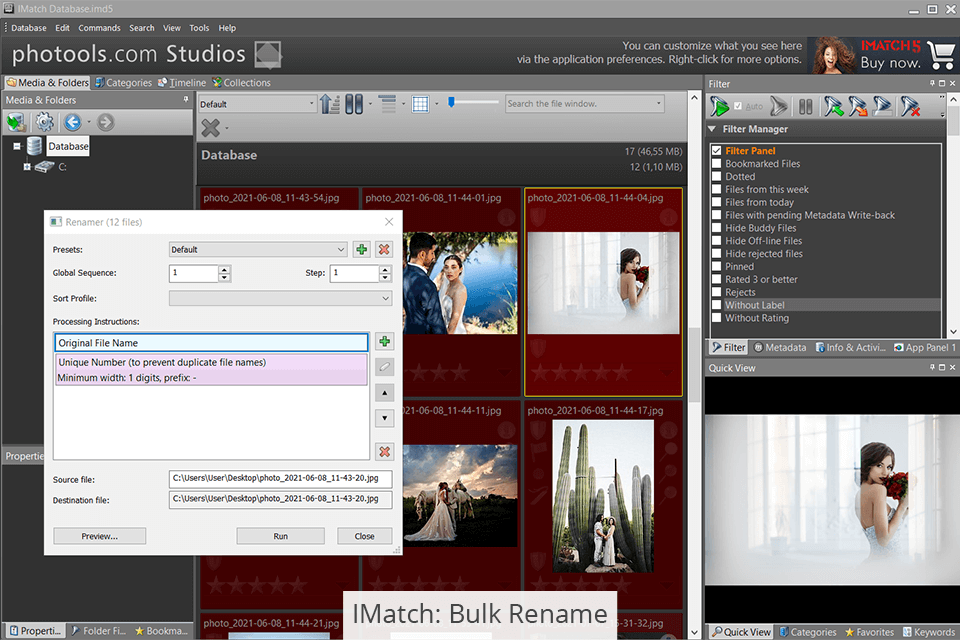Edit the selected processing instruction
This screenshot has width=960, height=640.
(384, 367)
